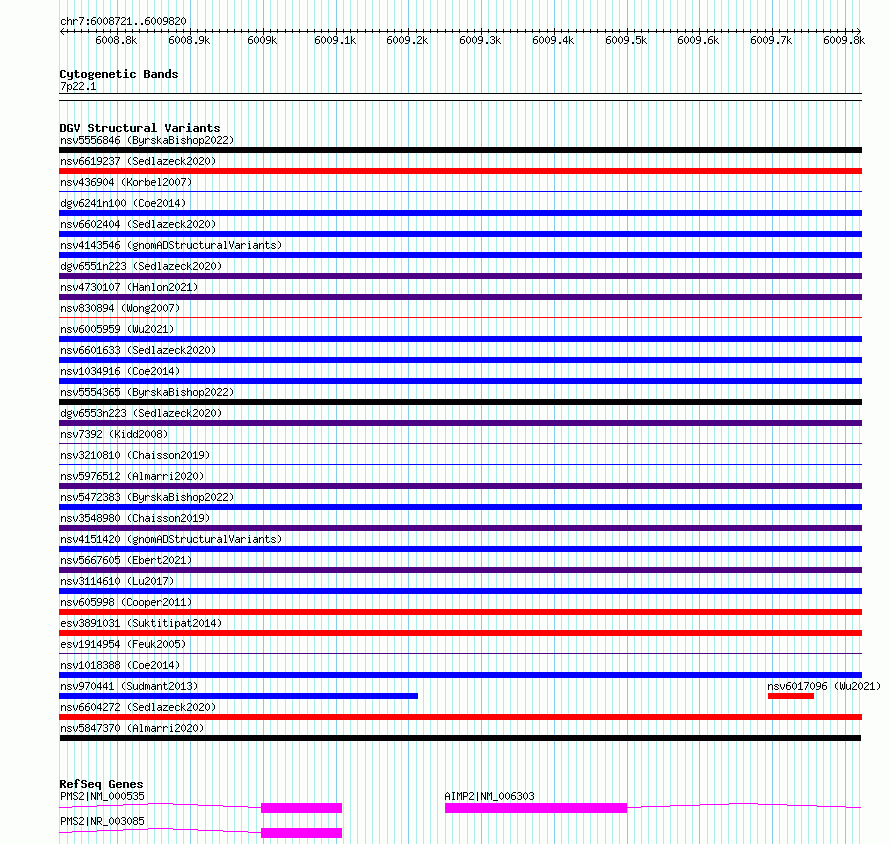890x844 pixels.
Task: Open nsv605998 (Cooper2011) label
Action: [126, 602]
